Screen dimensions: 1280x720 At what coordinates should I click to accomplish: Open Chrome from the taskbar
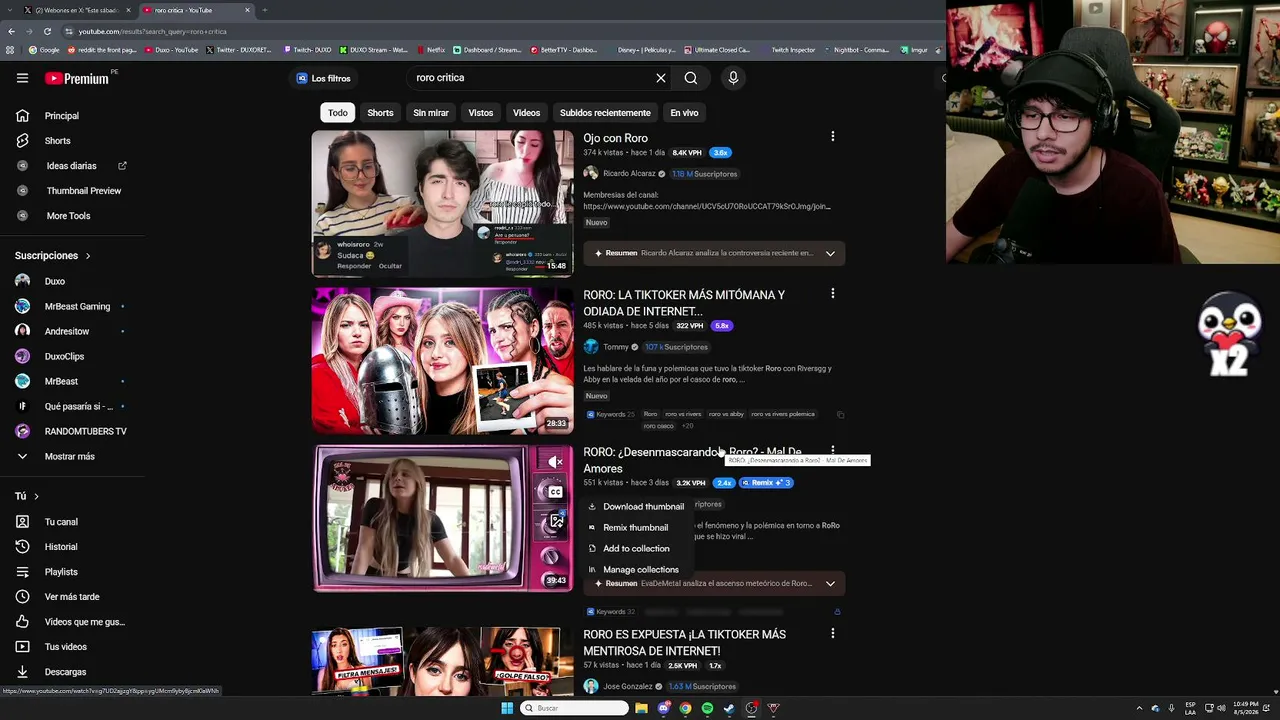(685, 708)
